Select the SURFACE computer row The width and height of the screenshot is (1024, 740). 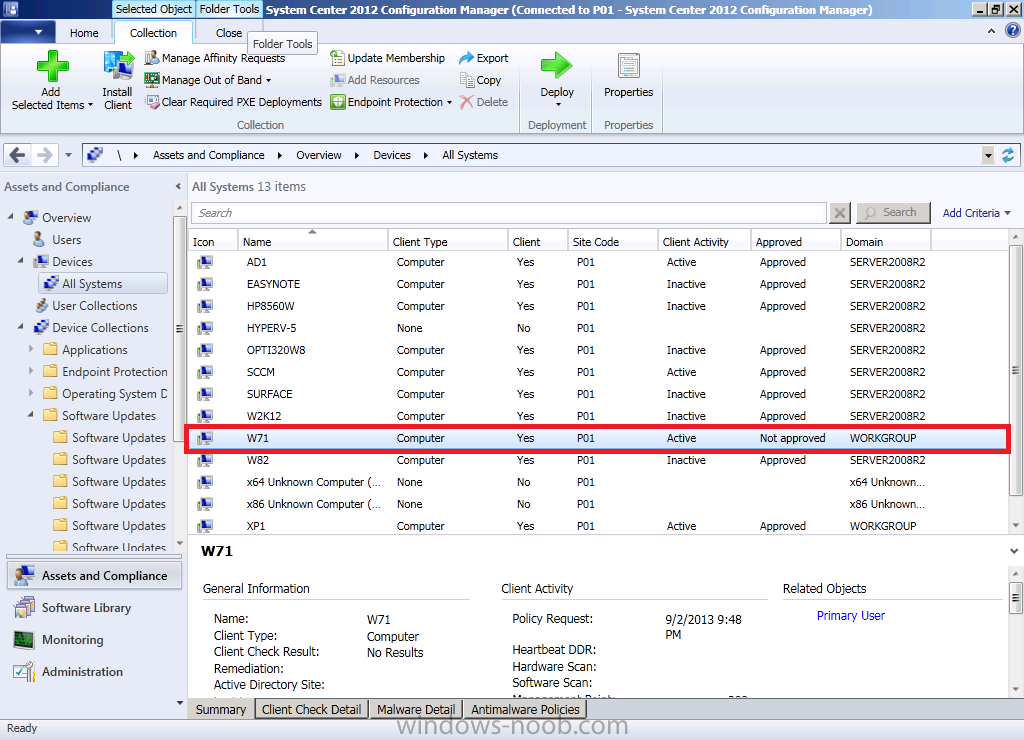[599, 394]
